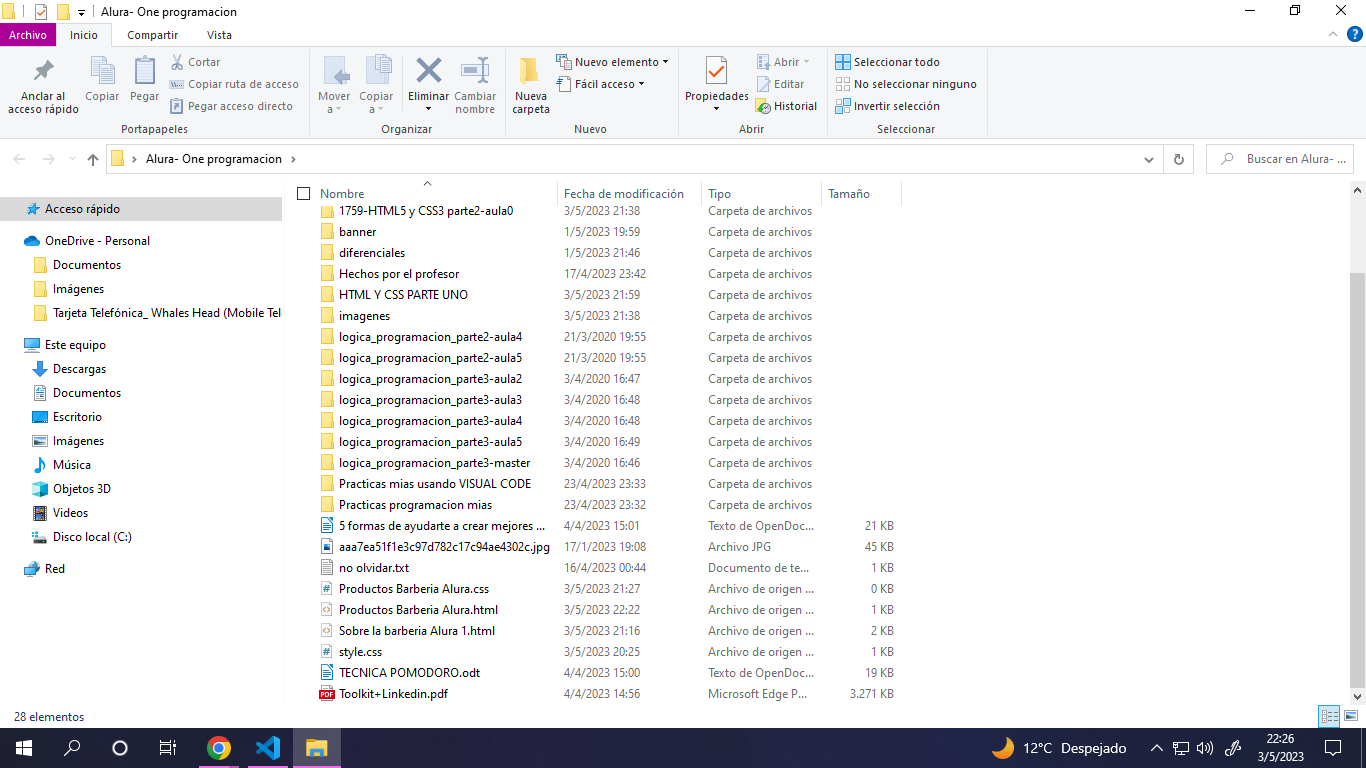1366x768 pixels.
Task: Open the Windows Start menu
Action: point(24,748)
